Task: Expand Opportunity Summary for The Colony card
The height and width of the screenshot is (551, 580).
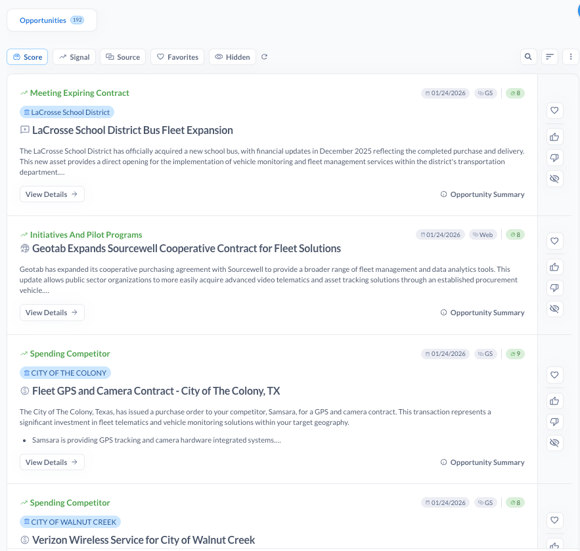Action: tap(482, 462)
